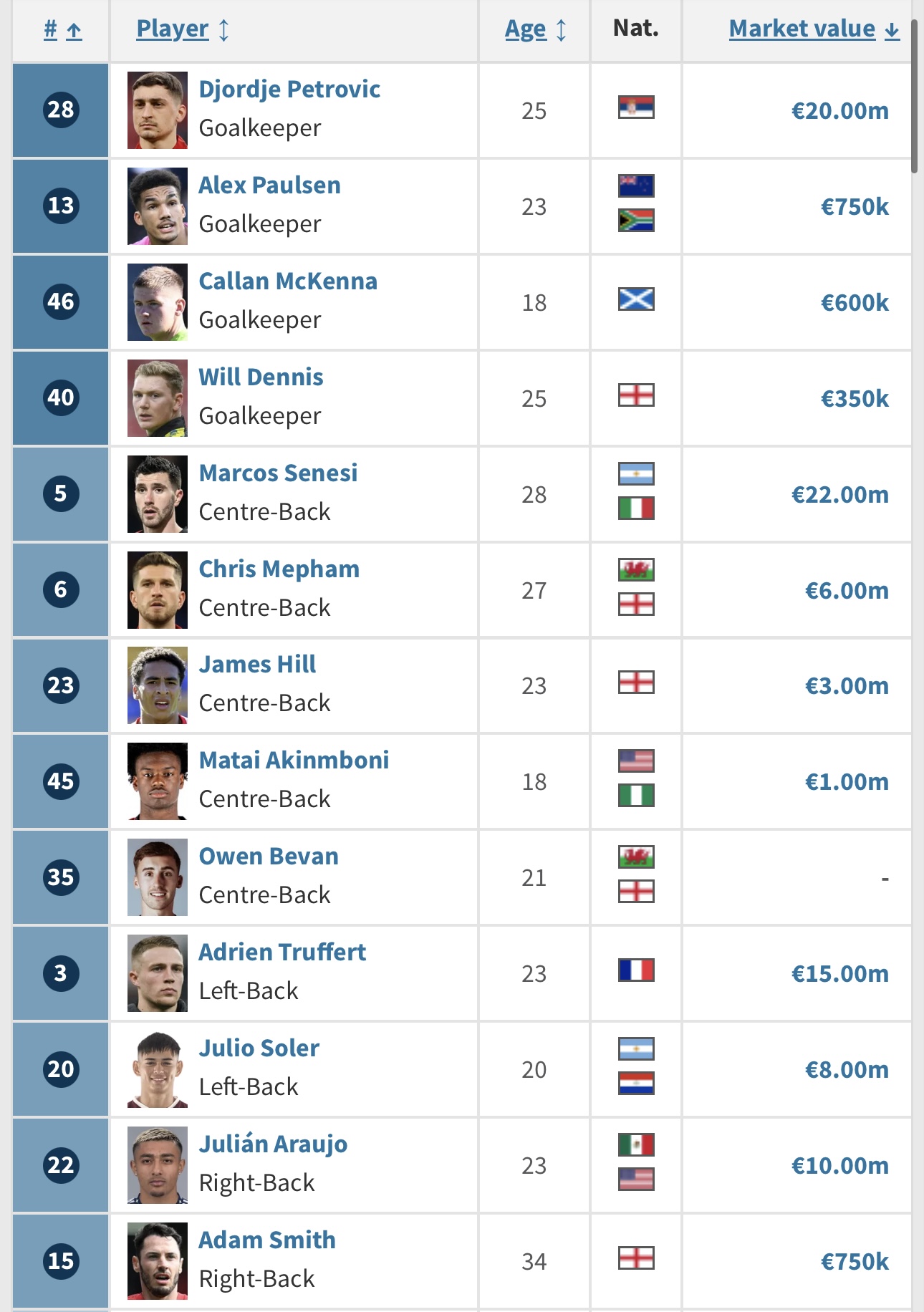Click the vertical scrollbar on the right
Viewport: 924px width, 1312px height.
click(x=914, y=97)
